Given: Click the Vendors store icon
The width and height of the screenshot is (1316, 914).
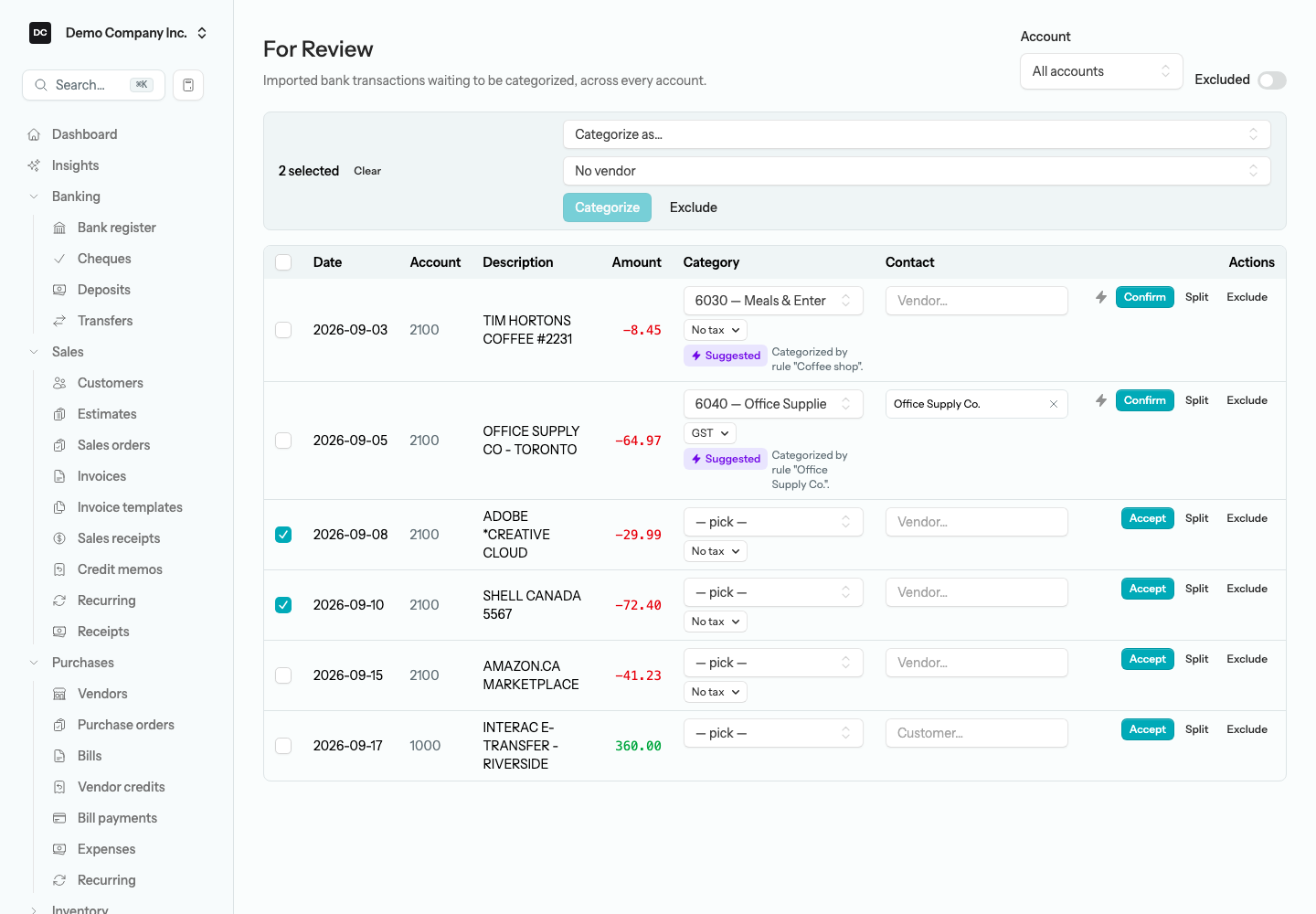Looking at the screenshot, I should [59, 694].
